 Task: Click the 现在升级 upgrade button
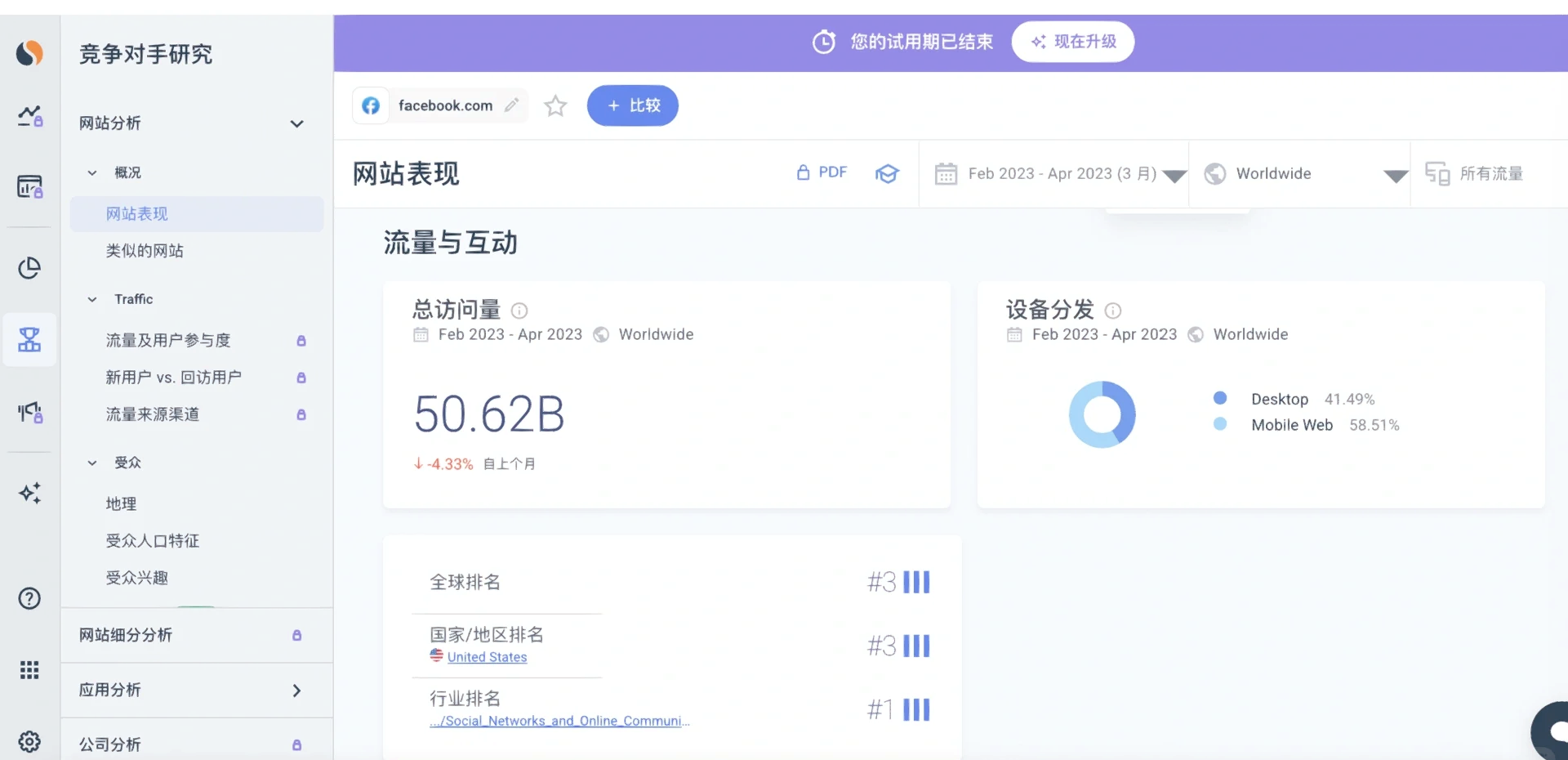[x=1073, y=42]
